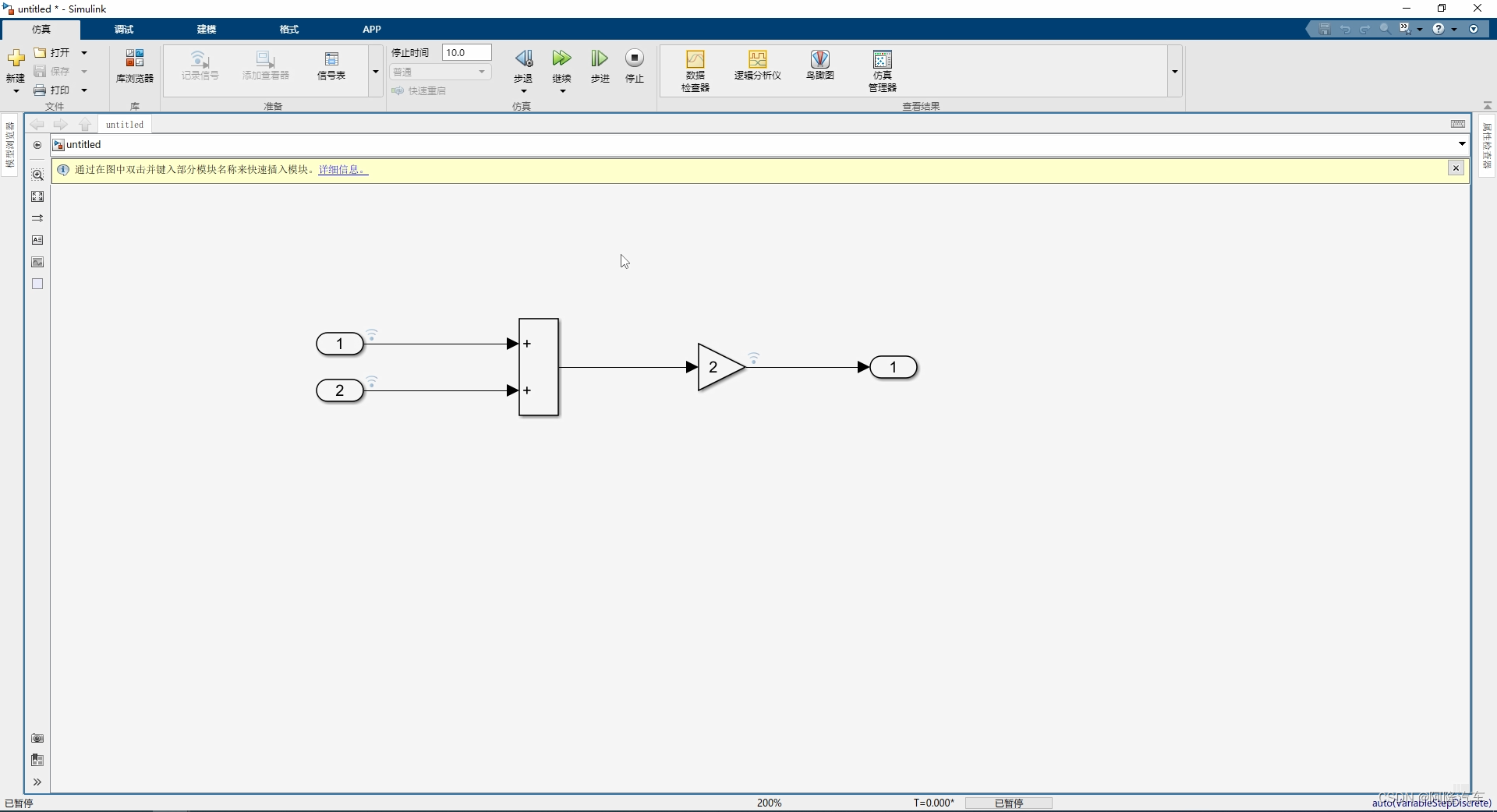Screen dimensions: 1497x812
Task: Open the Simulation Manager
Action: 881,69
